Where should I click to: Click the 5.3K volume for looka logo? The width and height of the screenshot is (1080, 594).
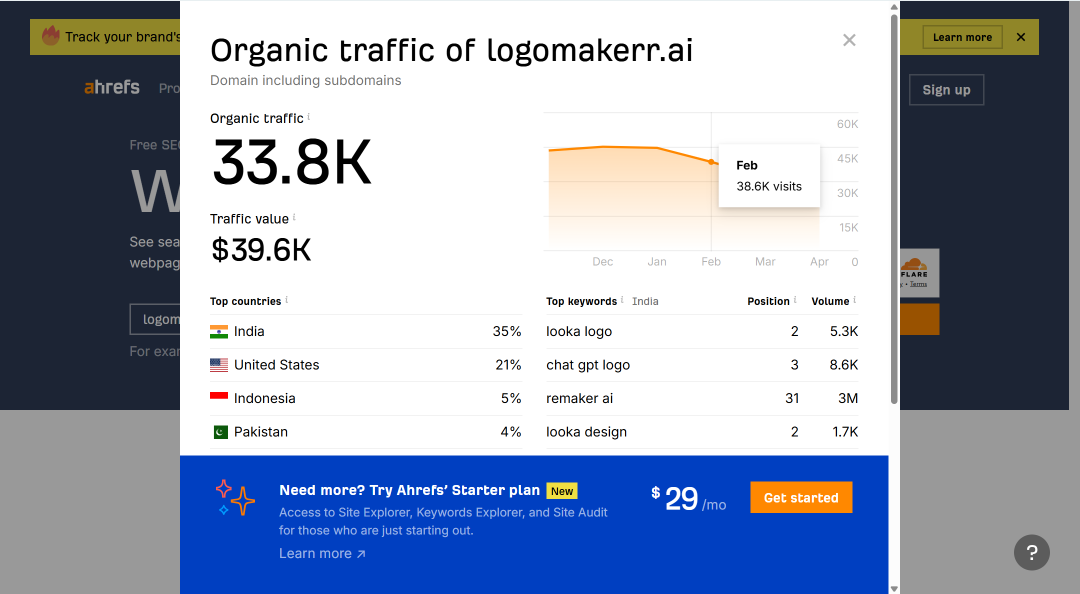pyautogui.click(x=844, y=331)
